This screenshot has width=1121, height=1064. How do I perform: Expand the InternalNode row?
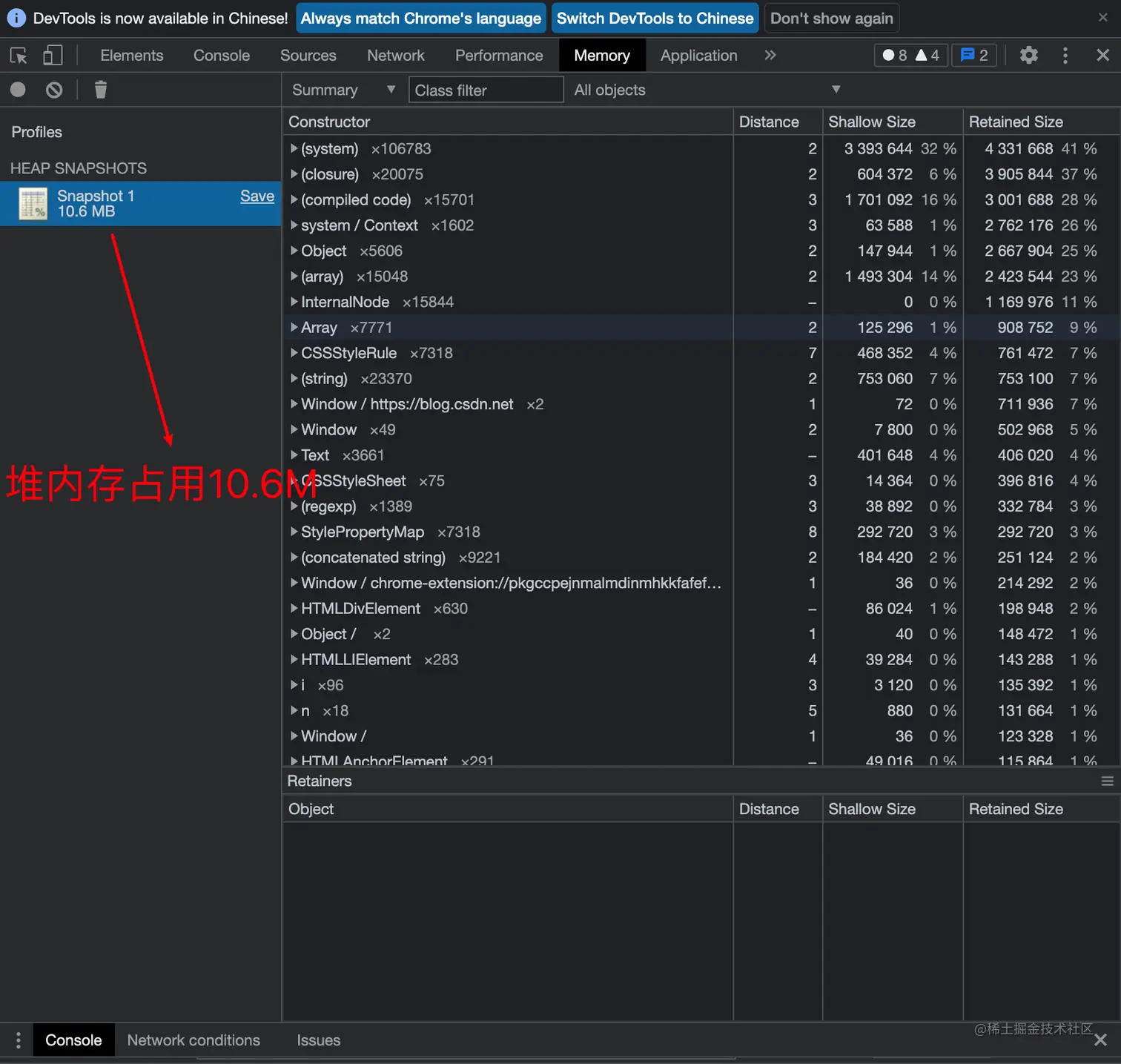294,302
